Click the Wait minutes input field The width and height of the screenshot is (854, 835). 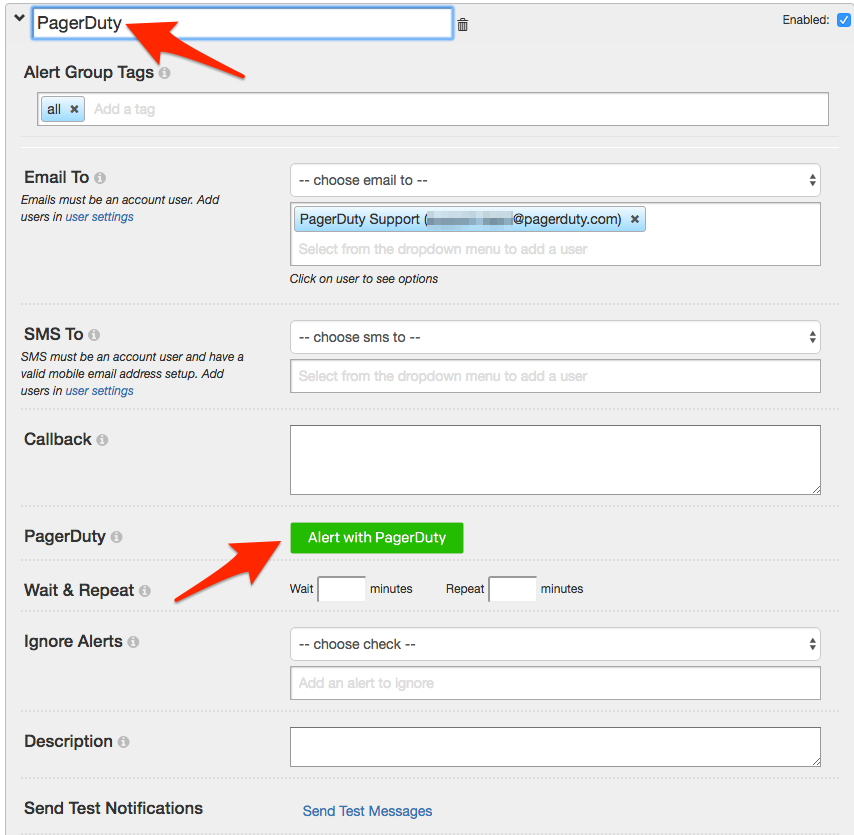pos(341,589)
